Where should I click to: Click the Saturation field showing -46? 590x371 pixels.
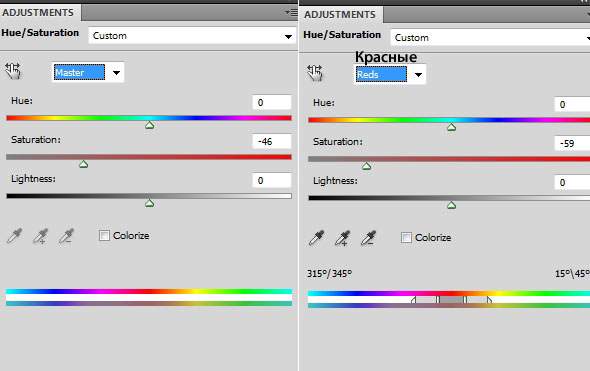pyautogui.click(x=272, y=141)
